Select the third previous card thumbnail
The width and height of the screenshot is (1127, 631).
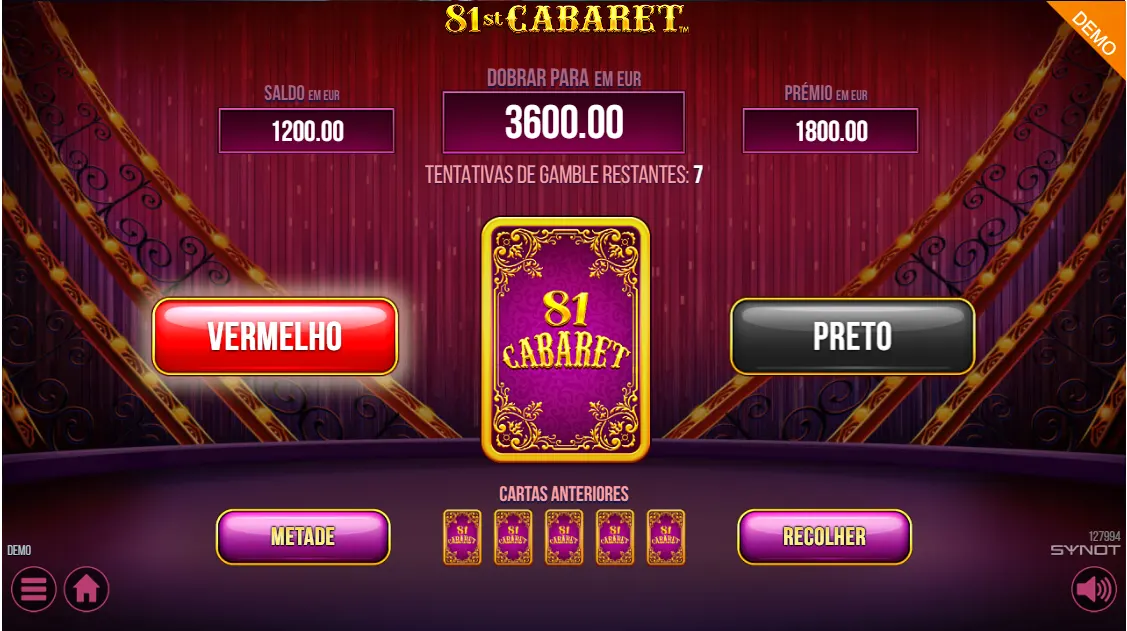[x=564, y=537]
